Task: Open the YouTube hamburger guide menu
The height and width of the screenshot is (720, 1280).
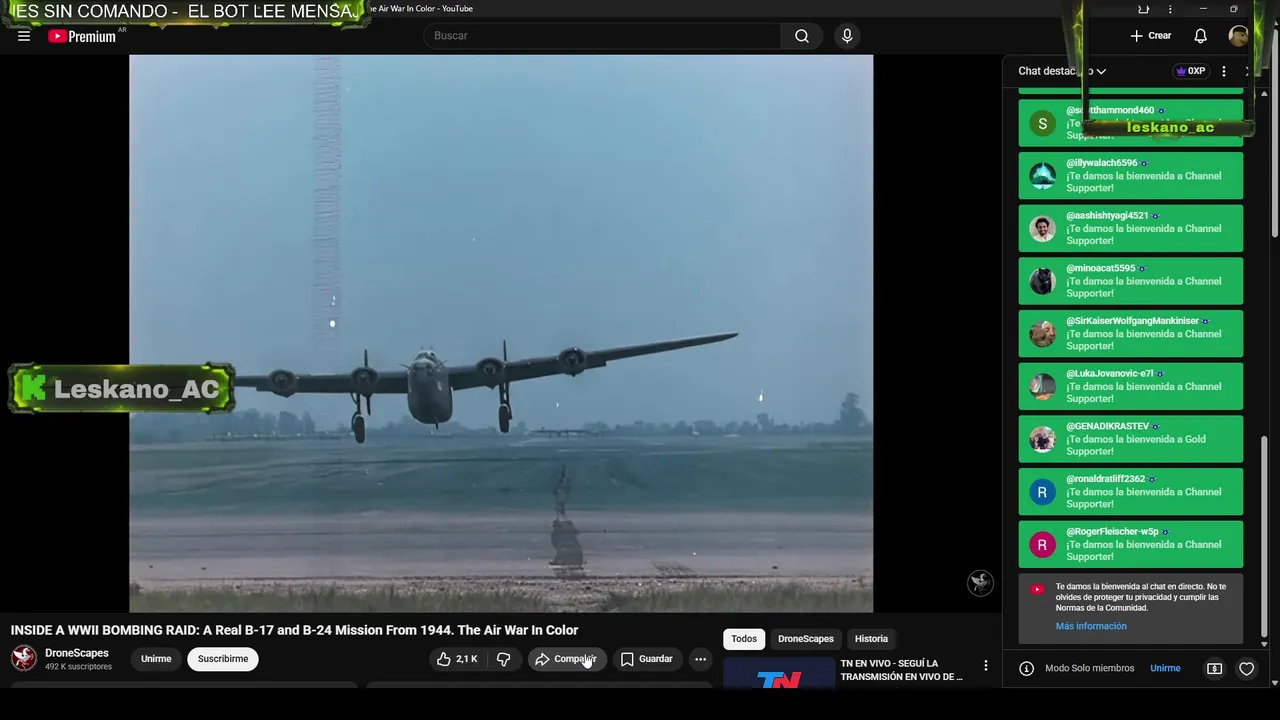Action: point(24,36)
